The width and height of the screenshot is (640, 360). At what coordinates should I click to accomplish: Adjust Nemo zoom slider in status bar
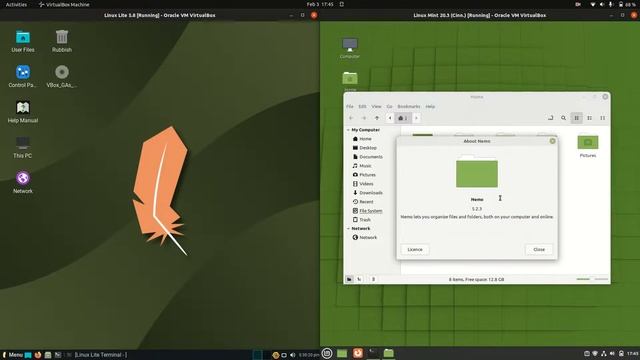pos(592,279)
